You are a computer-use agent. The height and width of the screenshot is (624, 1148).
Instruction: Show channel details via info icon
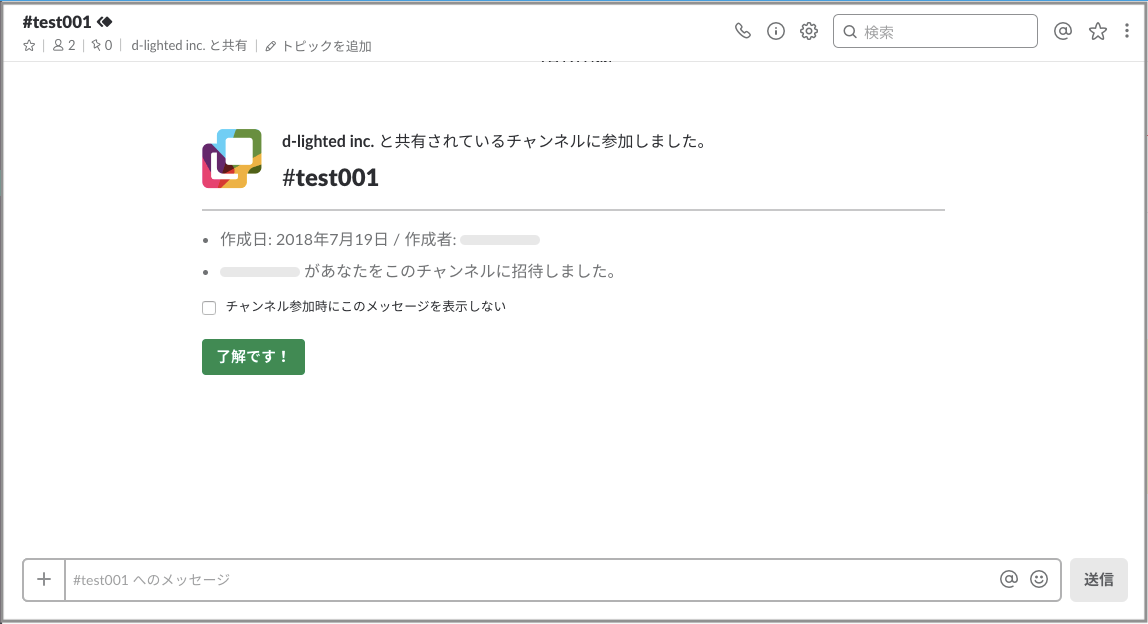[775, 31]
